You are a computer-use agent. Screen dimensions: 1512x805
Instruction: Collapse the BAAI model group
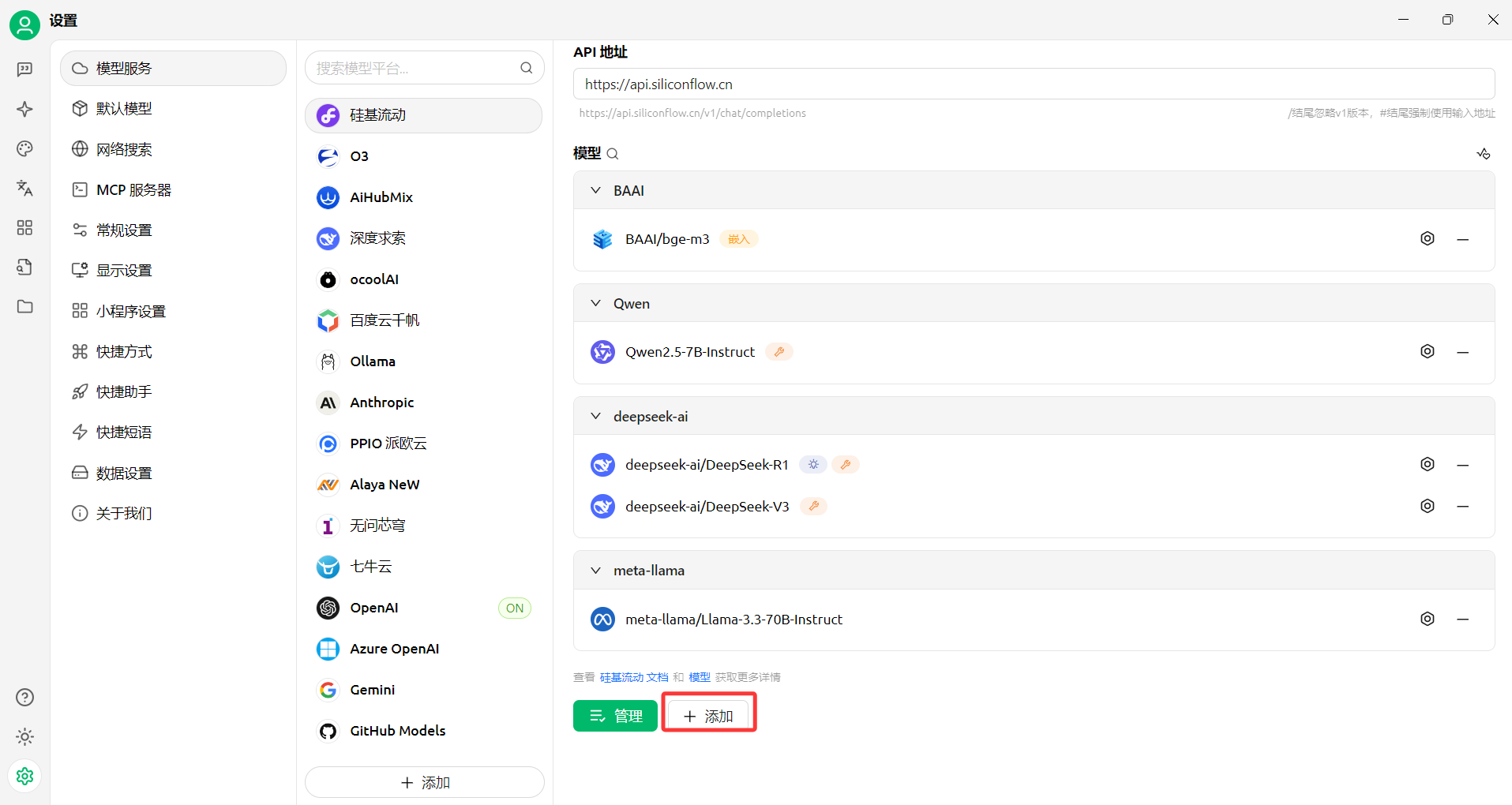(596, 190)
